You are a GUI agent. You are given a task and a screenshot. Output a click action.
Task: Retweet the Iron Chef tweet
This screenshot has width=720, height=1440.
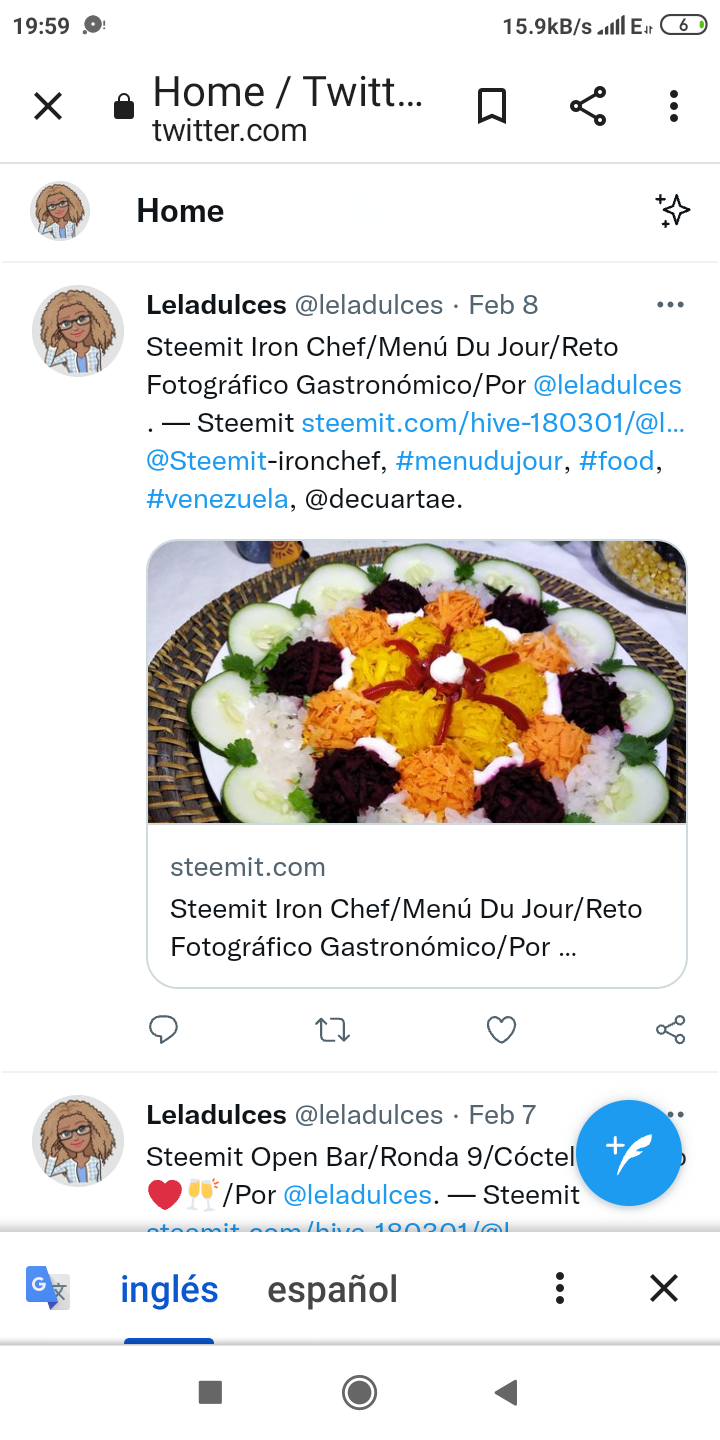332,1029
